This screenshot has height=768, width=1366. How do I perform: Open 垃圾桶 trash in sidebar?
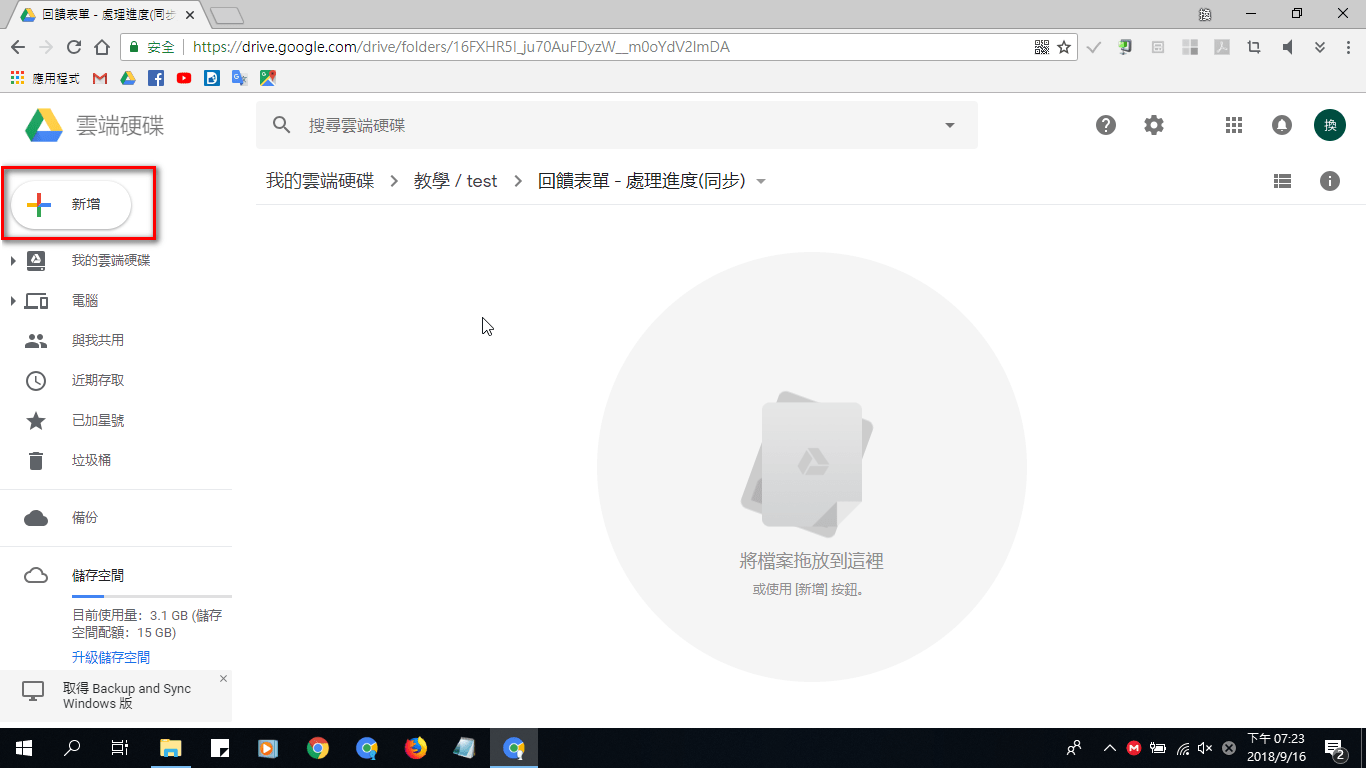click(91, 461)
